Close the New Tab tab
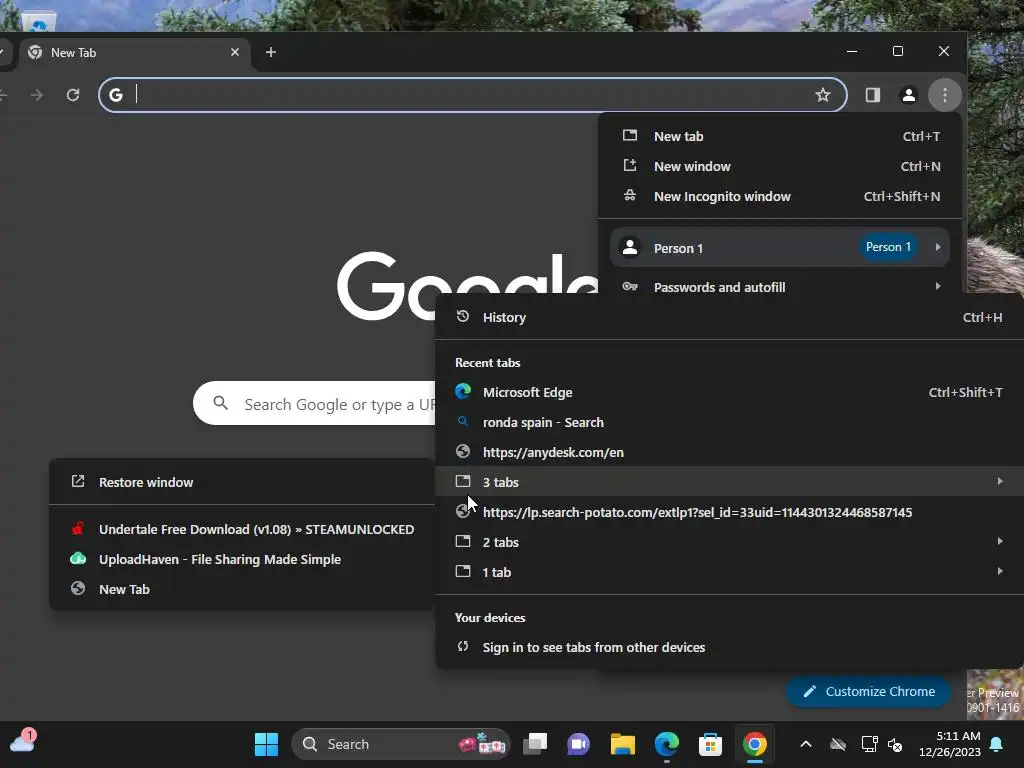The image size is (1024, 768). 235,52
